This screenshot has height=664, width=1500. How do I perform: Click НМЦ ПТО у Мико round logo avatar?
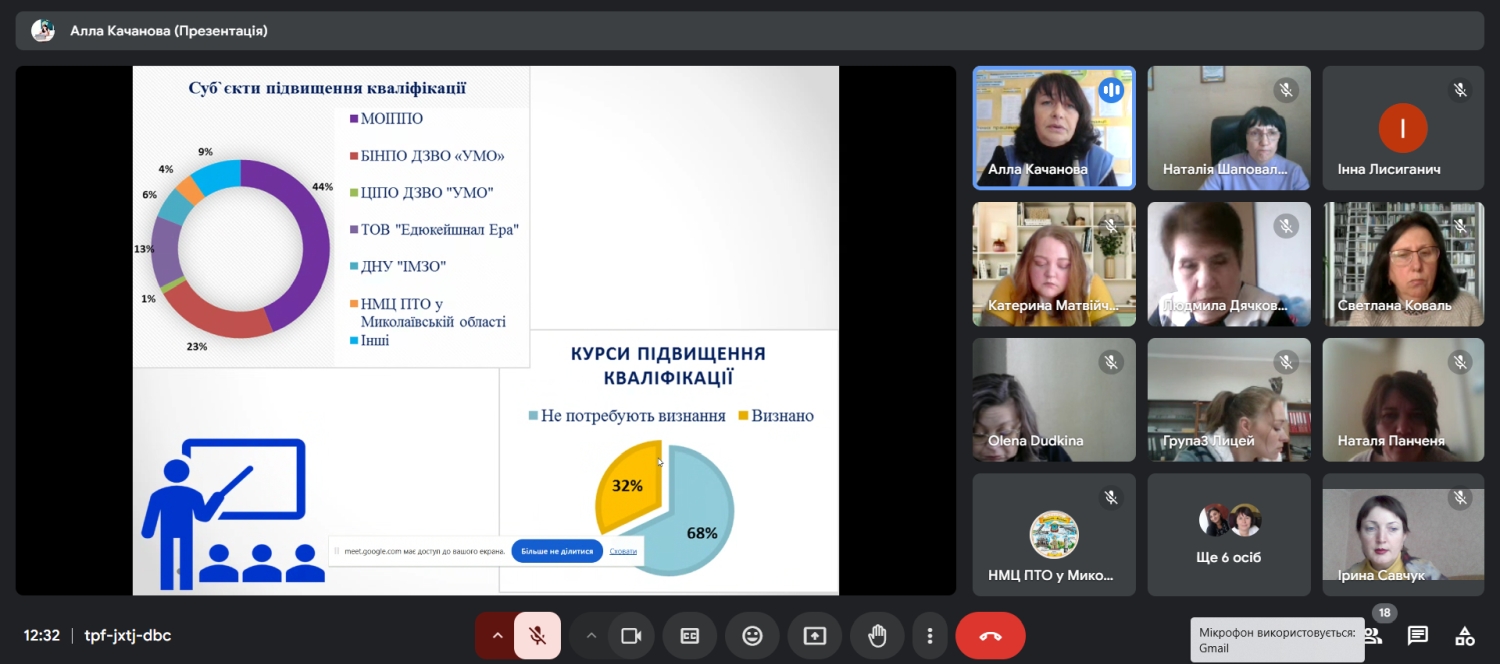click(x=1054, y=534)
